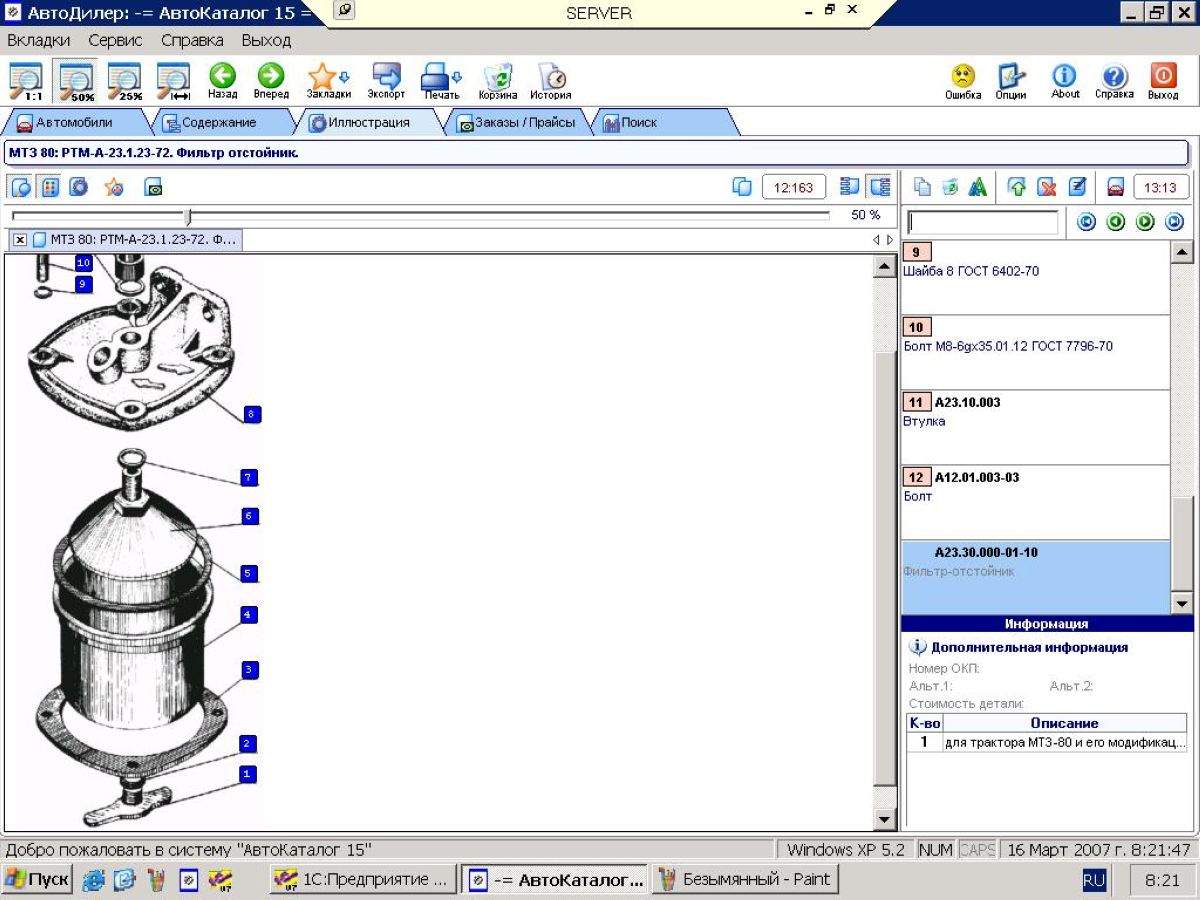The image size is (1200, 900).
Task: Fit illustration to width
Action: pyautogui.click(x=174, y=81)
